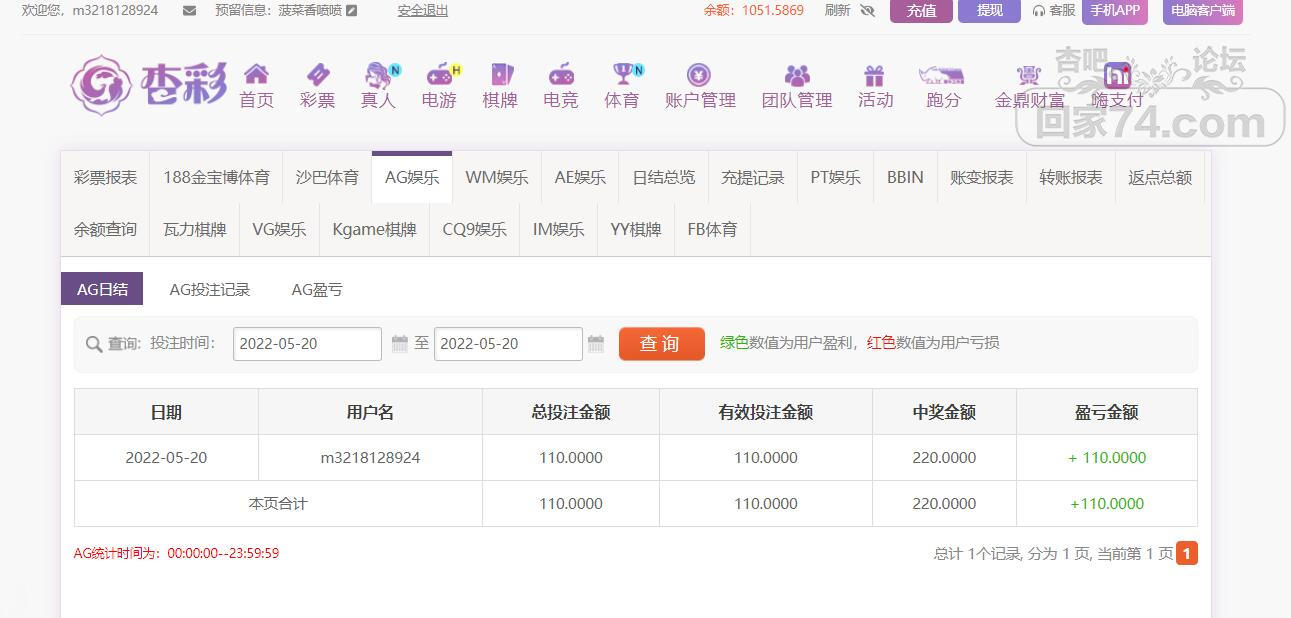Viewport: 1291px width, 618px height.
Task: Edit reserved info pencil icon
Action: tap(351, 11)
